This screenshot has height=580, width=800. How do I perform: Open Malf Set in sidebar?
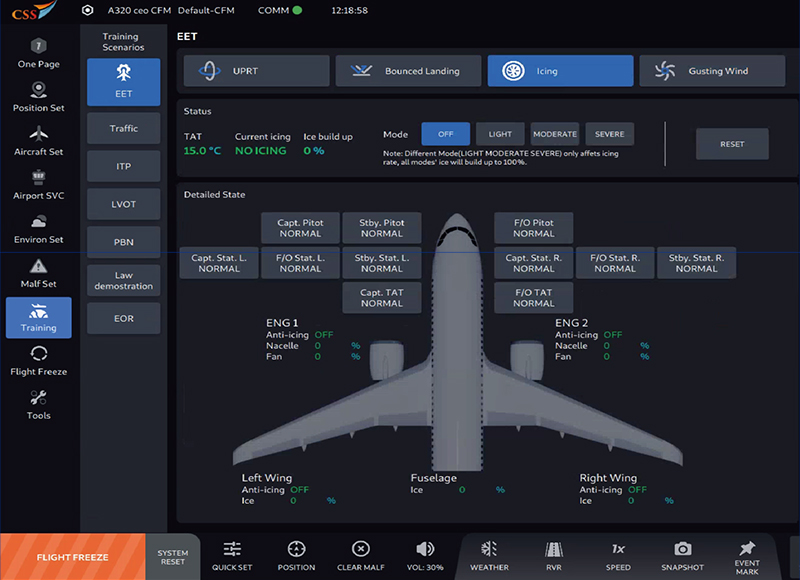pyautogui.click(x=38, y=273)
